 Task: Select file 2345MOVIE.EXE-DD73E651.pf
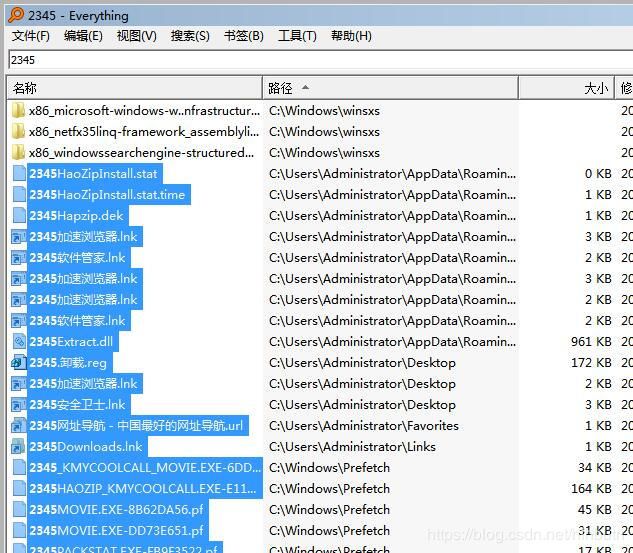[x=116, y=530]
